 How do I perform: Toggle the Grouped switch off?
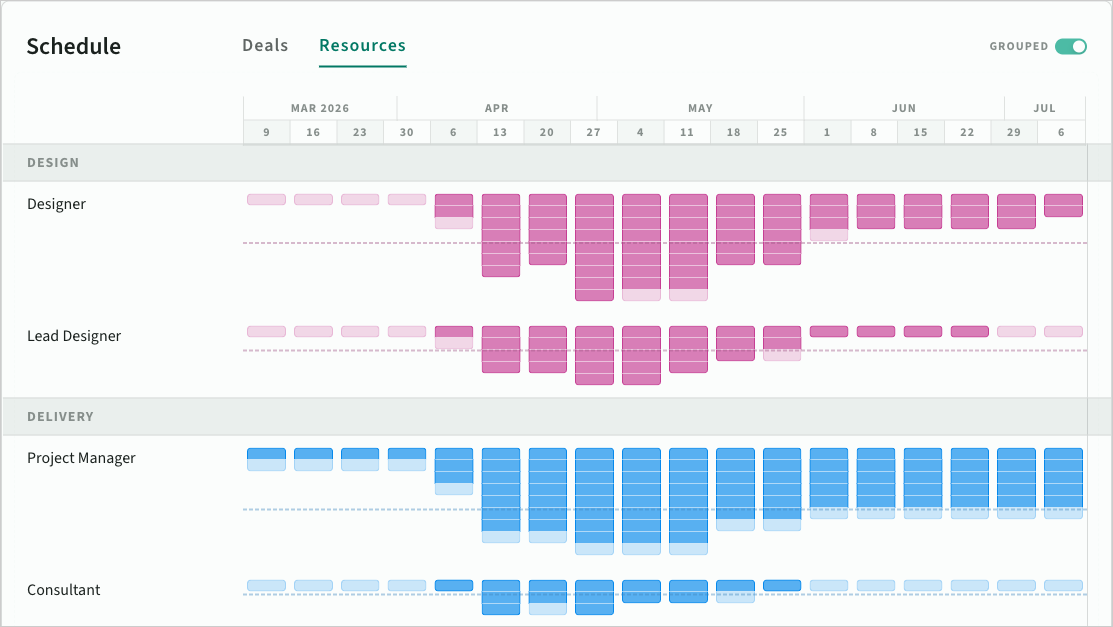[x=1070, y=46]
